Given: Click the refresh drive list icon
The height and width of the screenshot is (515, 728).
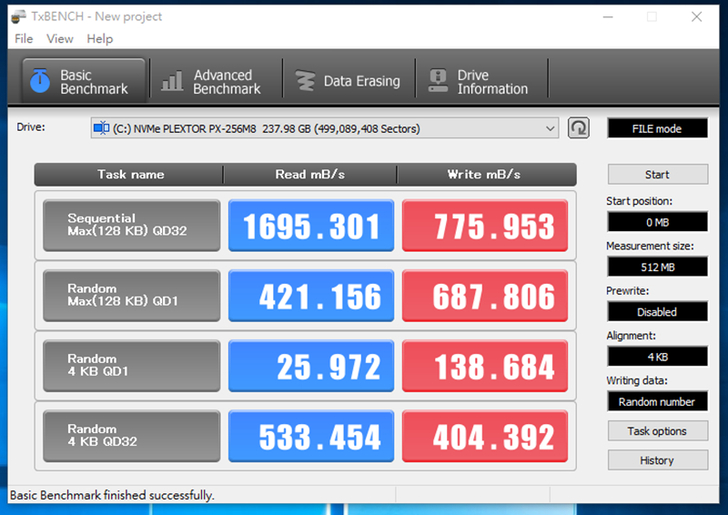Looking at the screenshot, I should click(578, 128).
